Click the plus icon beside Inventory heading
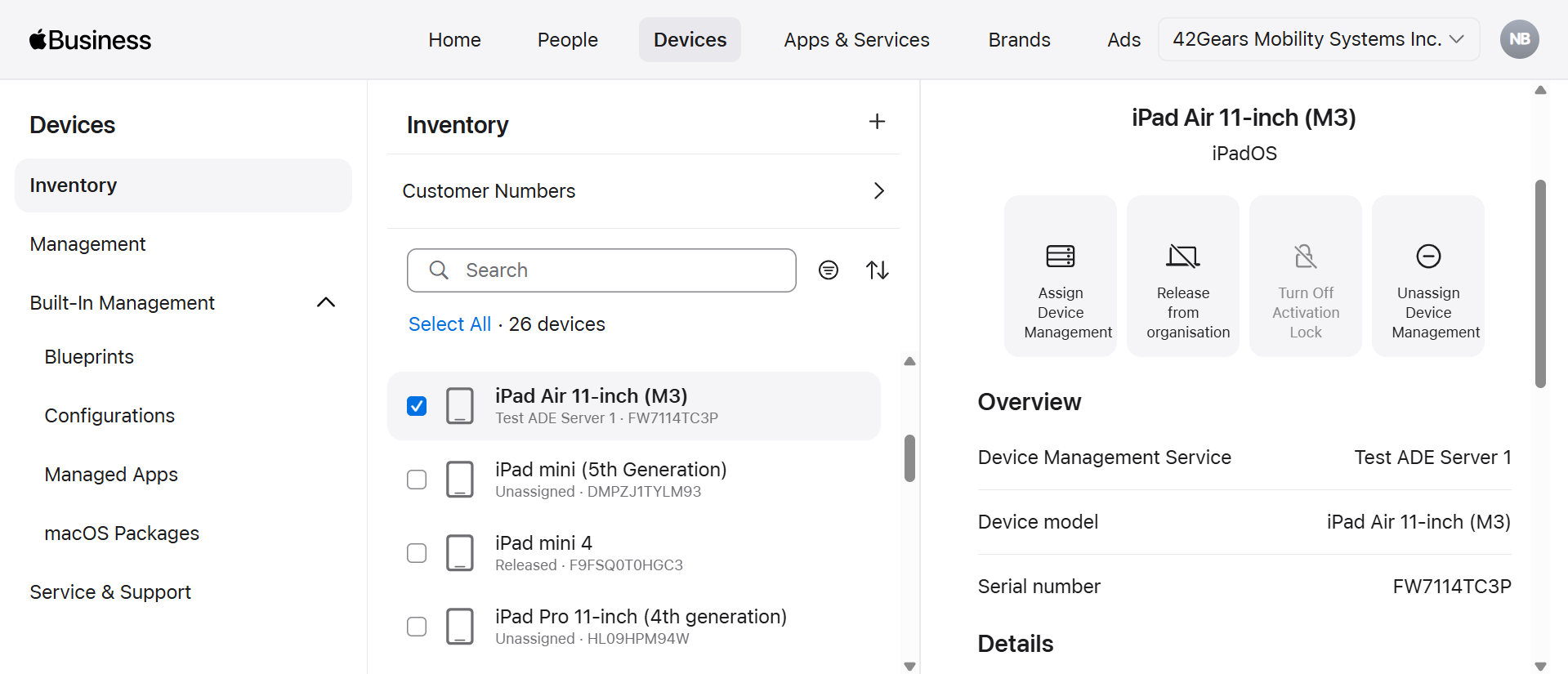Image resolution: width=1568 pixels, height=674 pixels. coord(877,122)
